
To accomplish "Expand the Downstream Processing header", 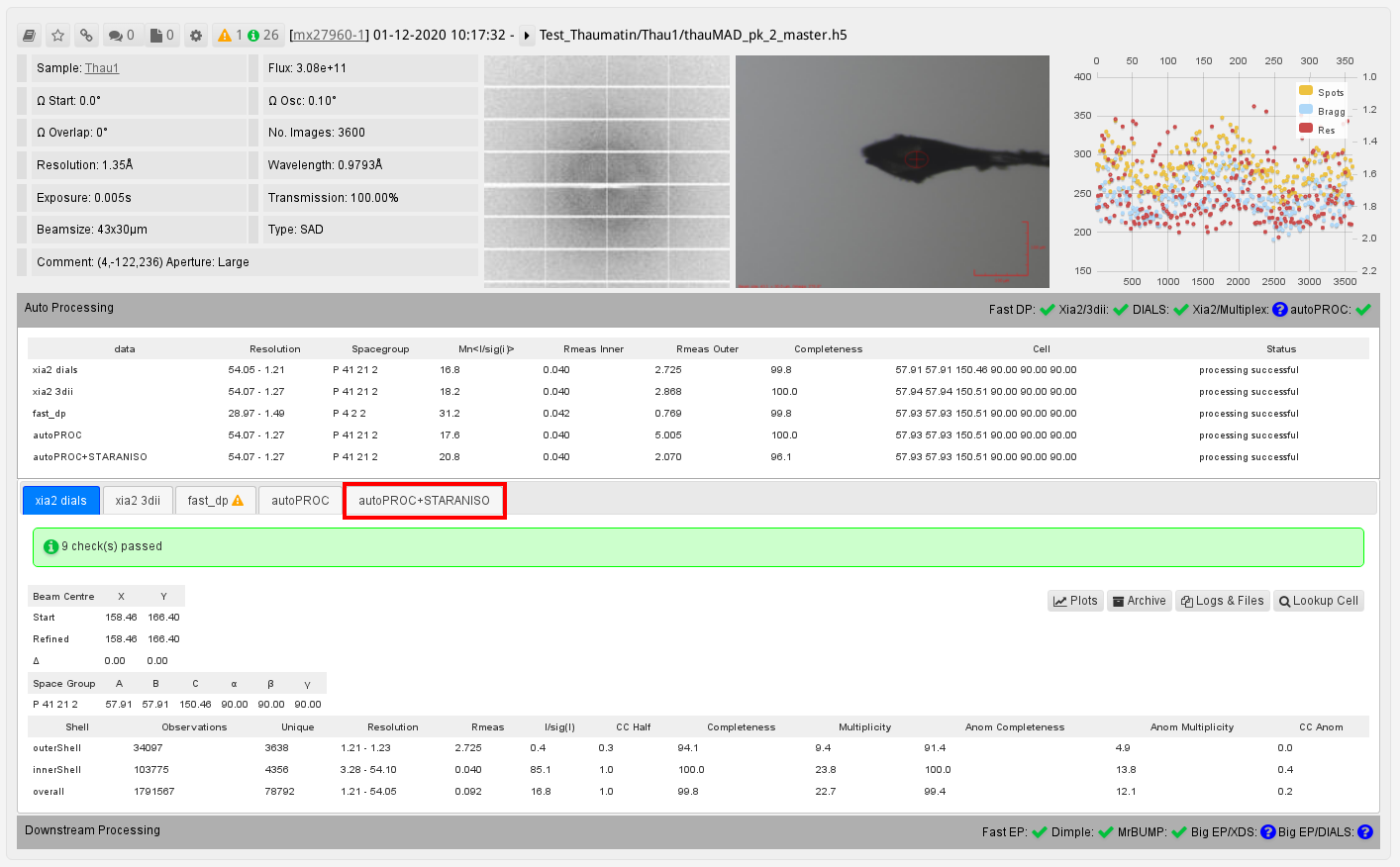I will pos(698,831).
